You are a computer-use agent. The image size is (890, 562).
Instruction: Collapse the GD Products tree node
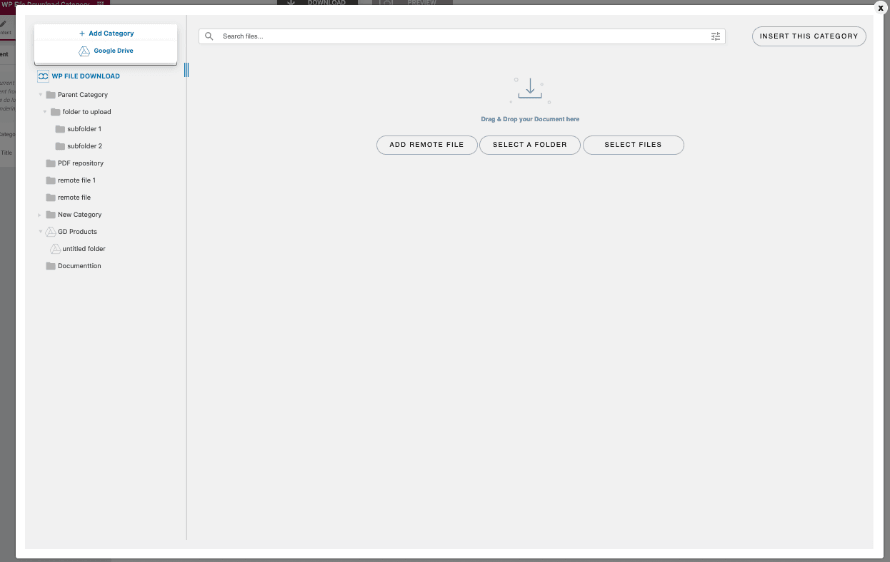40,232
